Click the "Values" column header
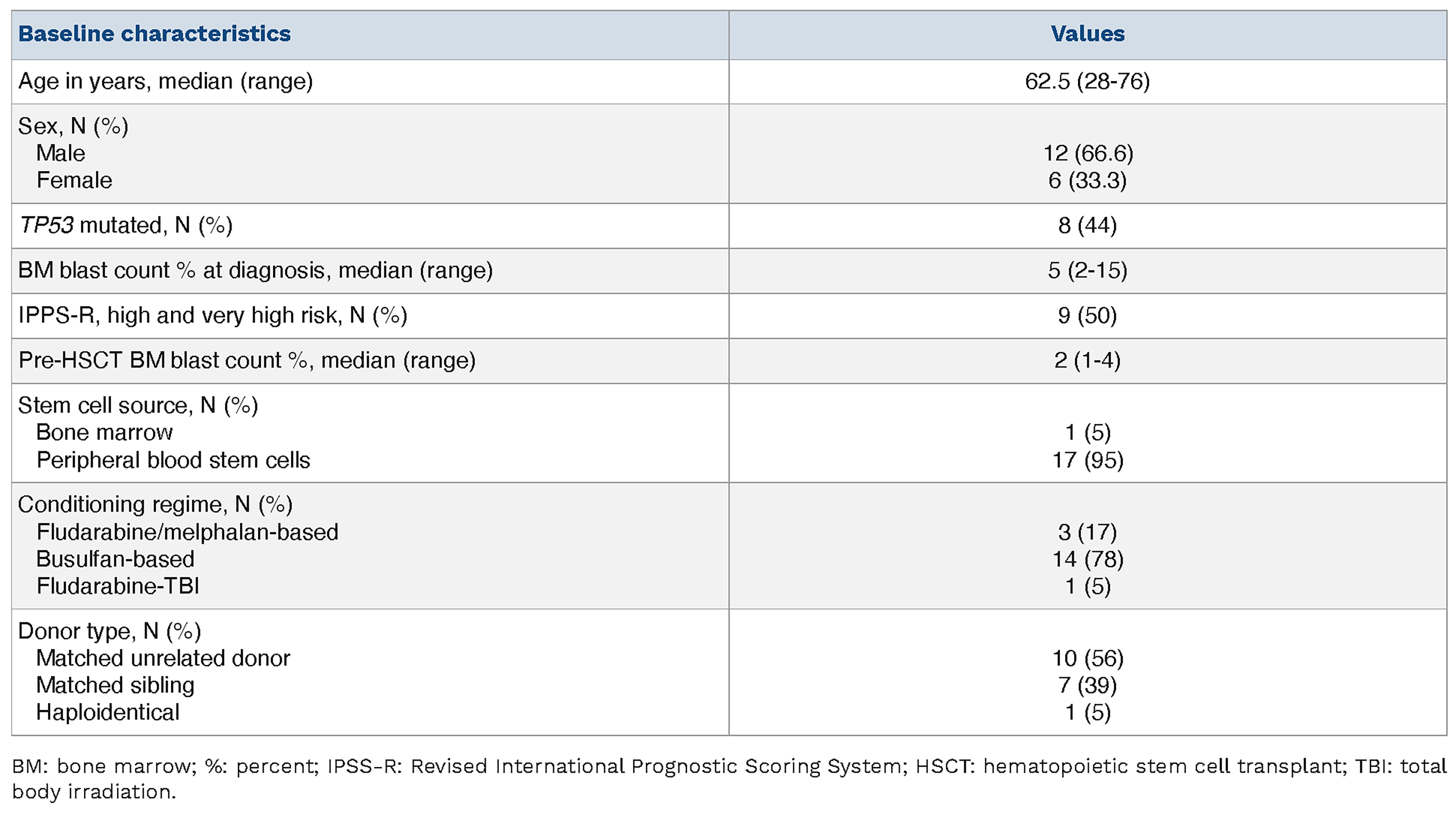1456x818 pixels. pyautogui.click(x=1087, y=34)
